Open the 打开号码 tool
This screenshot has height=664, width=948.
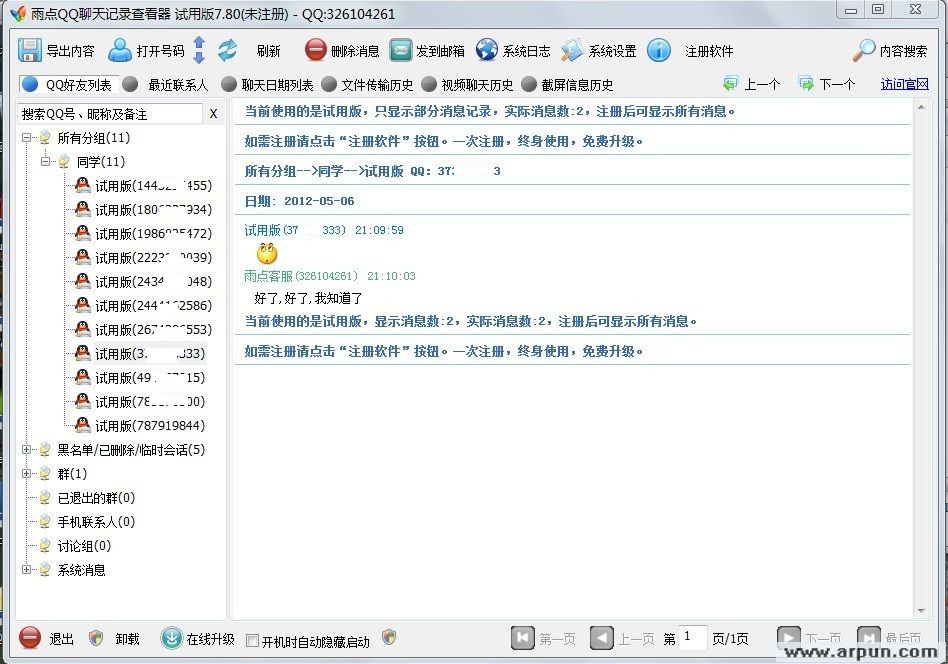[120, 50]
